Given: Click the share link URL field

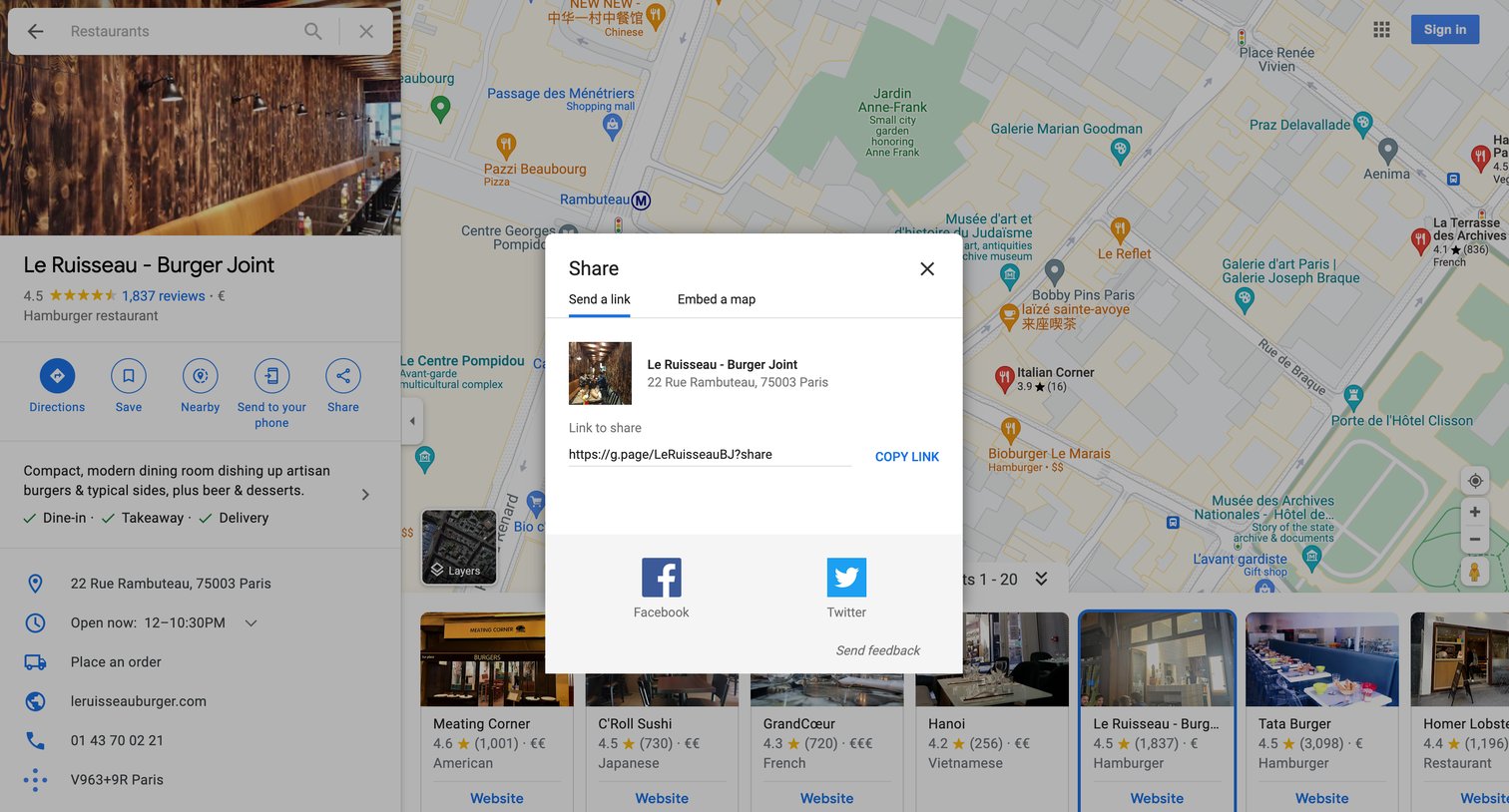Looking at the screenshot, I should 710,454.
